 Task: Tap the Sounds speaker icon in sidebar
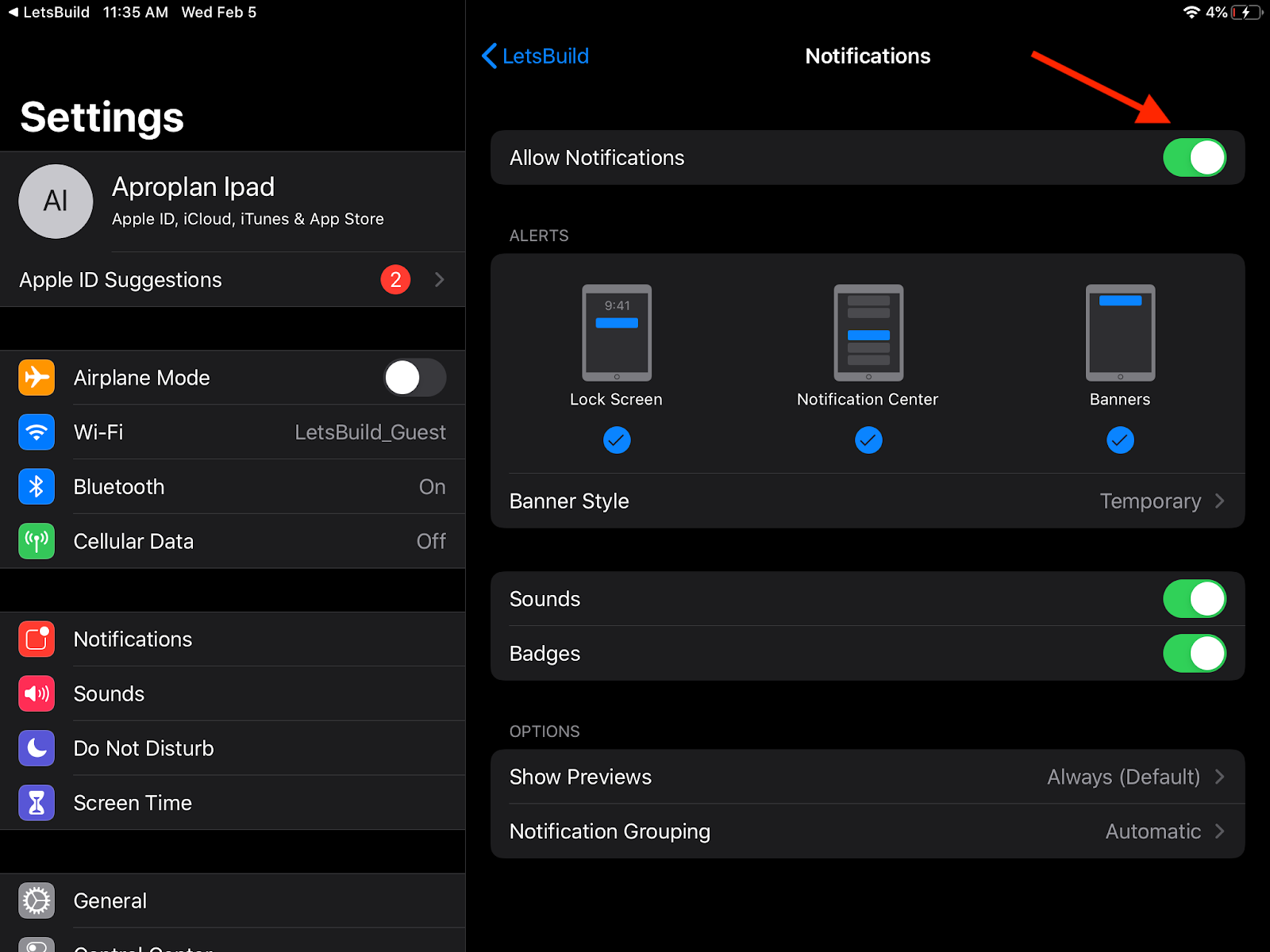pyautogui.click(x=37, y=694)
